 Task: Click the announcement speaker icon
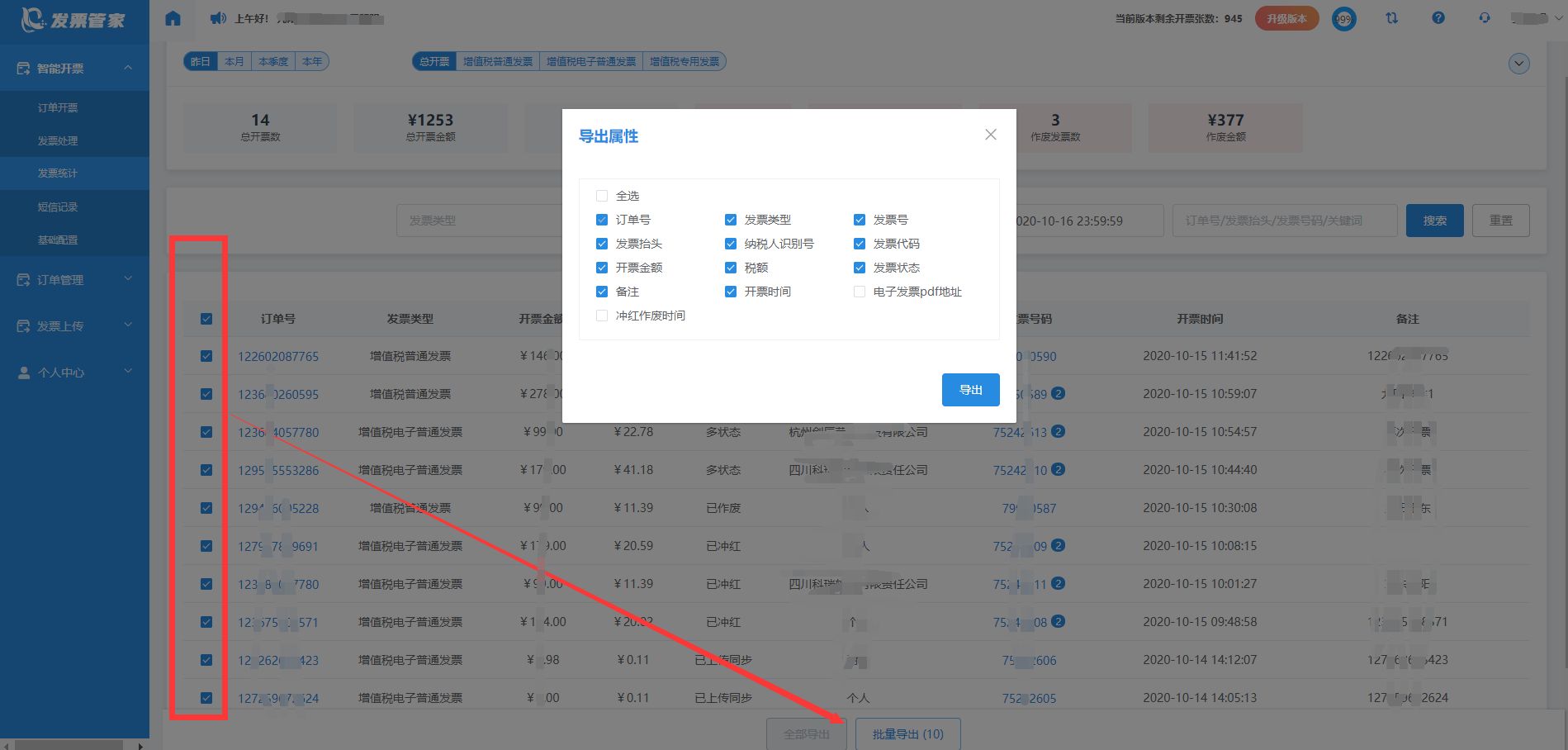coord(218,18)
